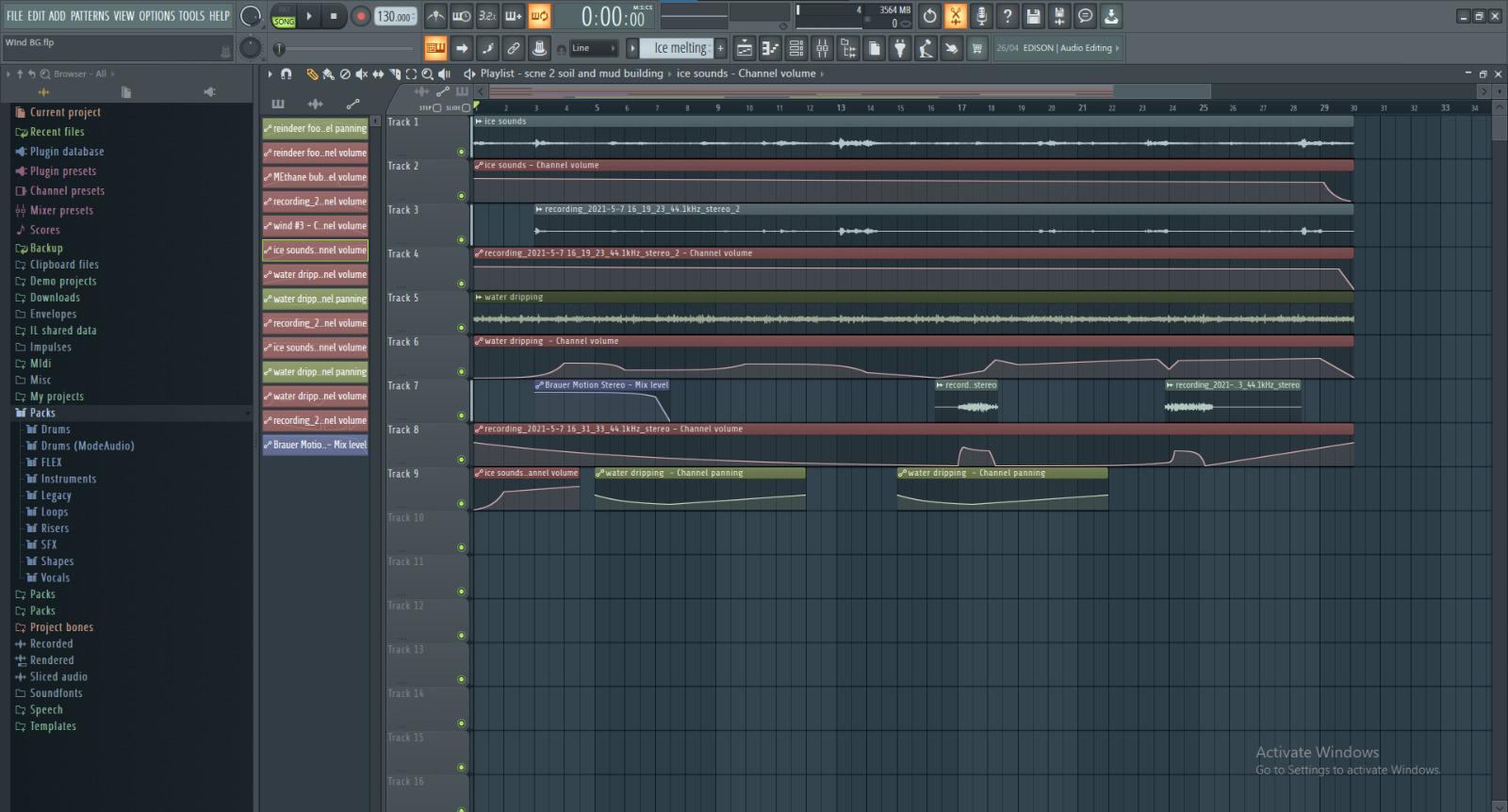Enable wait for input to start
Viewport: 1508px width, 812px height.
[x=462, y=16]
